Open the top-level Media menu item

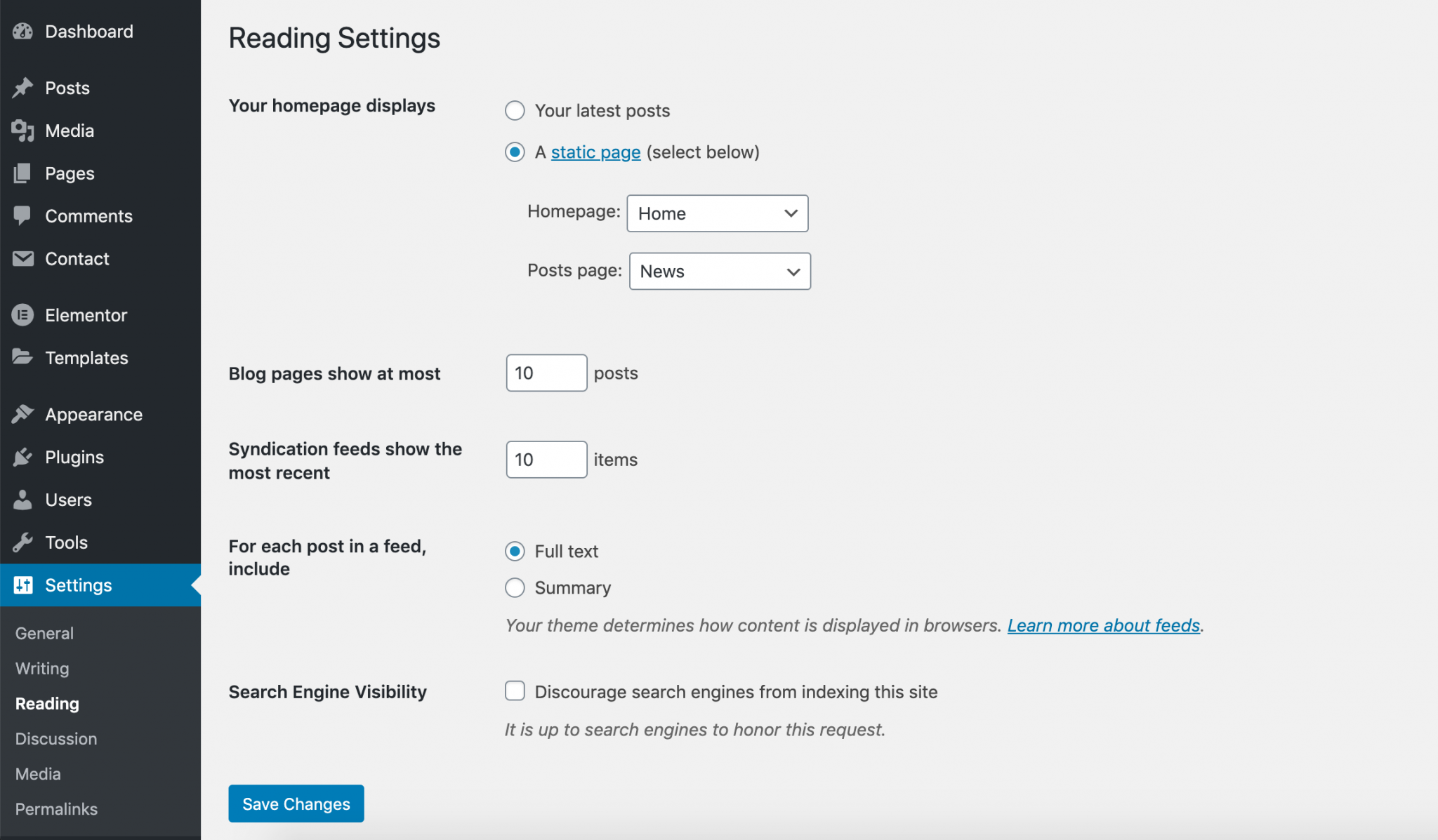(100, 131)
